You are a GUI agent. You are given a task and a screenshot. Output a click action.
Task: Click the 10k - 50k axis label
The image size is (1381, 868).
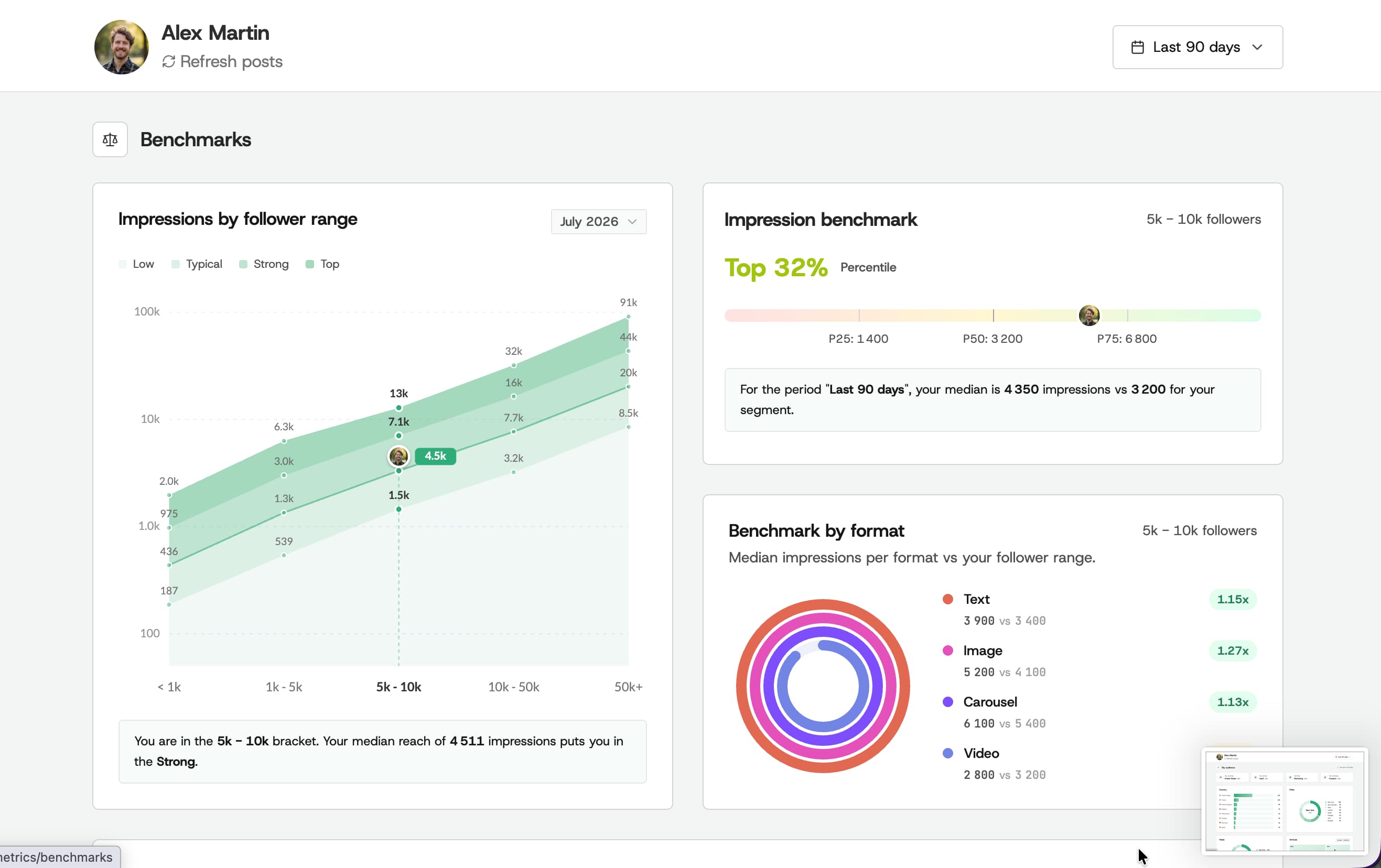point(513,686)
